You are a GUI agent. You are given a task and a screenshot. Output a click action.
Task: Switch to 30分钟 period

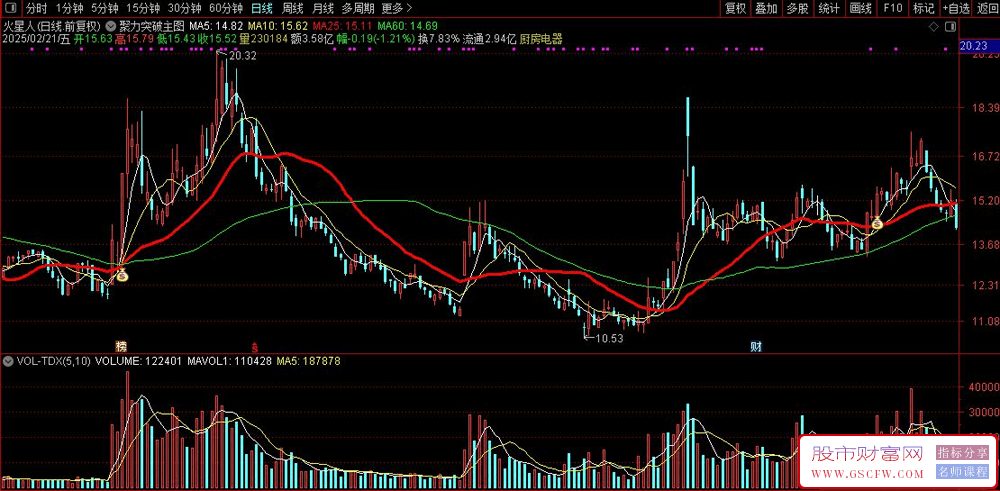184,8
